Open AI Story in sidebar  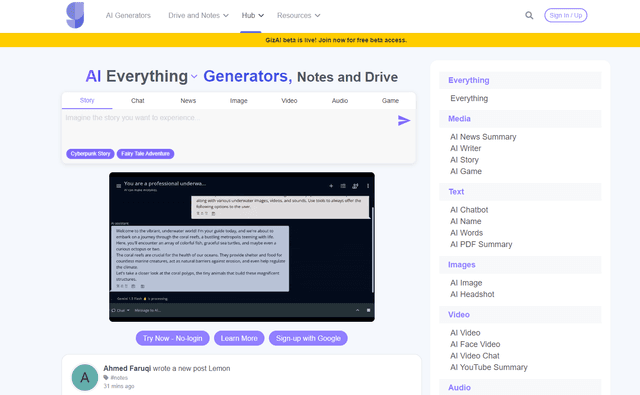(464, 160)
